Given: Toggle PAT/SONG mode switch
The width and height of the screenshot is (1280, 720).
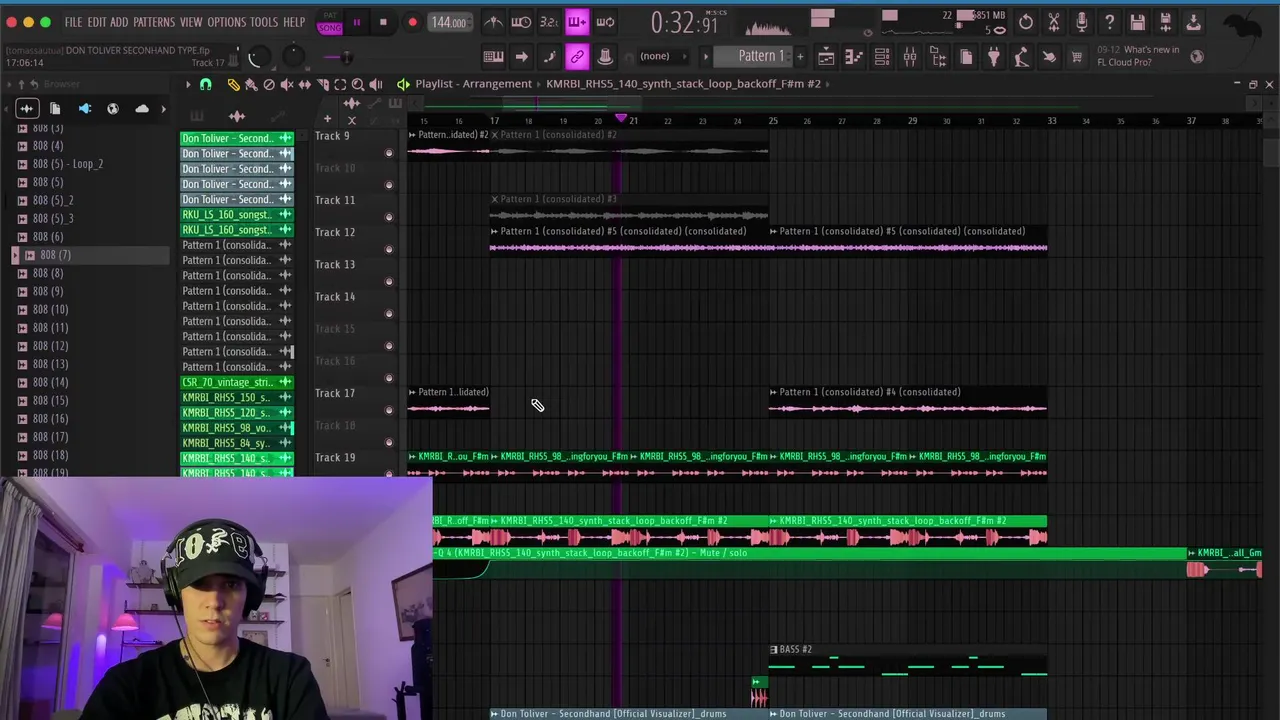Looking at the screenshot, I should (x=330, y=22).
